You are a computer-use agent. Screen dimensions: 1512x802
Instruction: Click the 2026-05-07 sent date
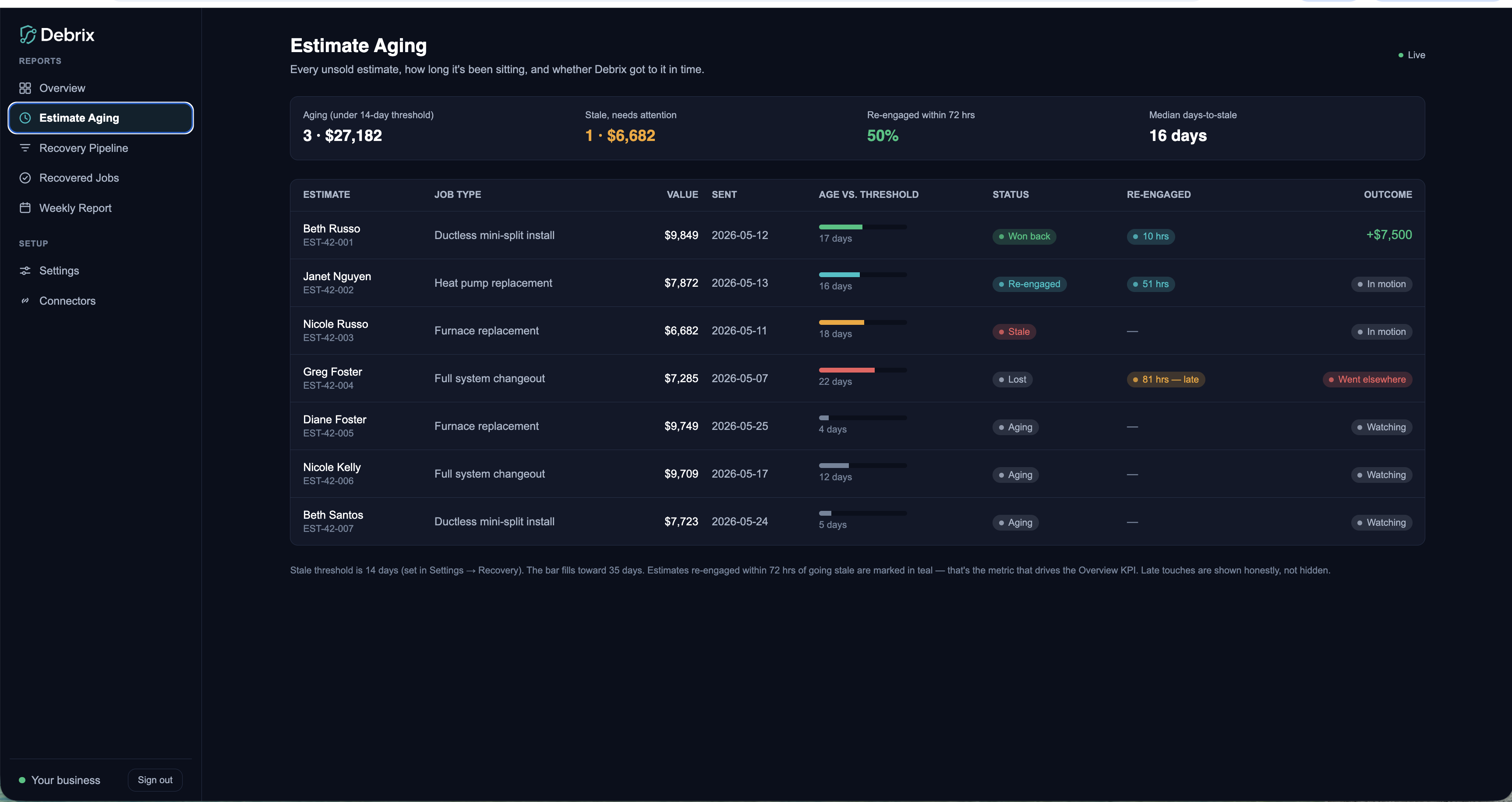[739, 378]
